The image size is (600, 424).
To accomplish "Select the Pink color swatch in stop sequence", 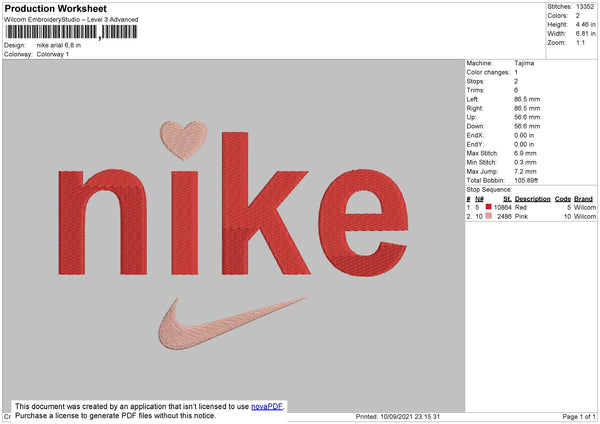I will pyautogui.click(x=488, y=216).
